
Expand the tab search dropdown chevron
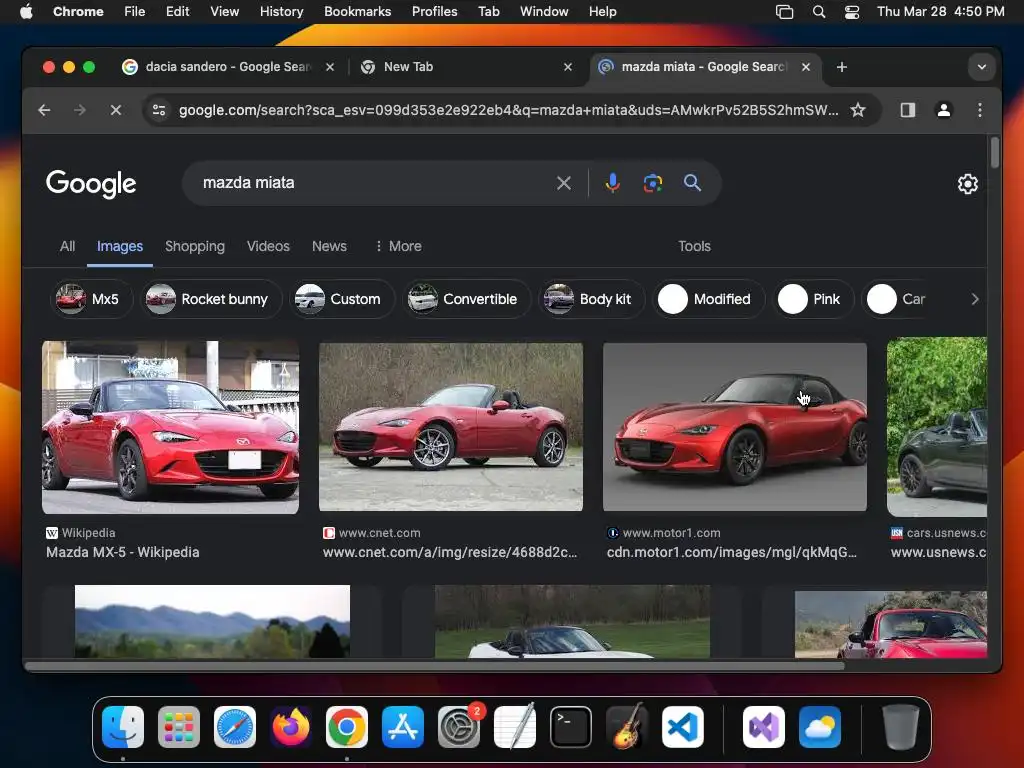click(981, 67)
